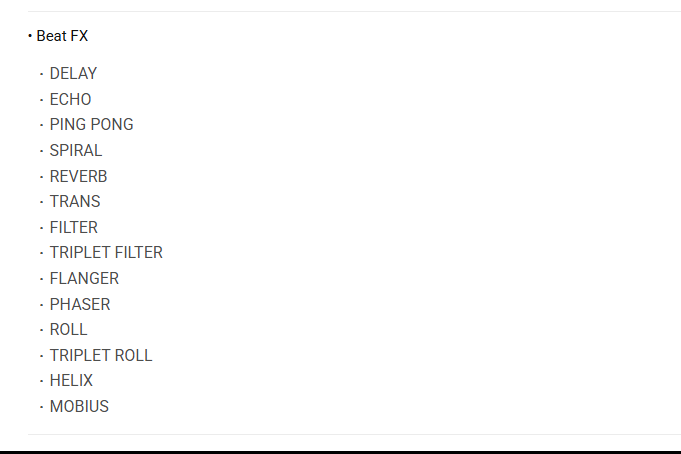The width and height of the screenshot is (681, 454).
Task: Click FLANGER in the list
Action: [84, 279]
